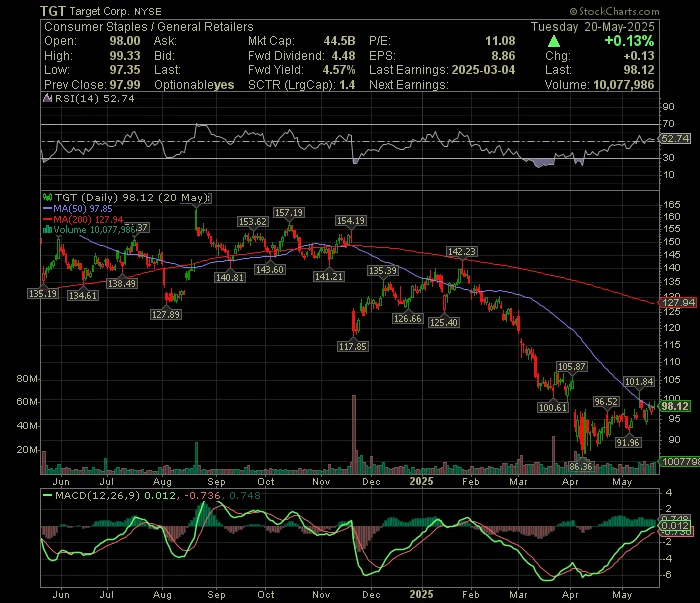Click the 101.84 price label
Viewport: 700px width, 603px height.
click(x=639, y=382)
